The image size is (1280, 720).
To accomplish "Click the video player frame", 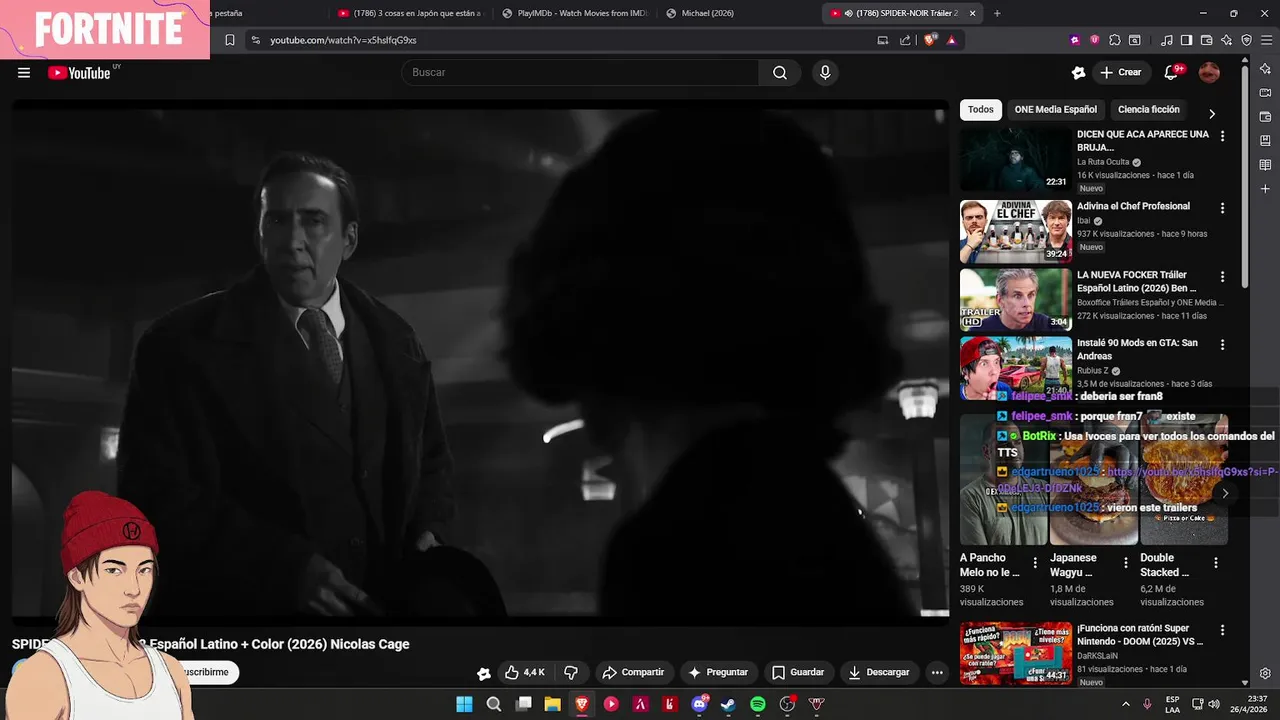I will [480, 363].
